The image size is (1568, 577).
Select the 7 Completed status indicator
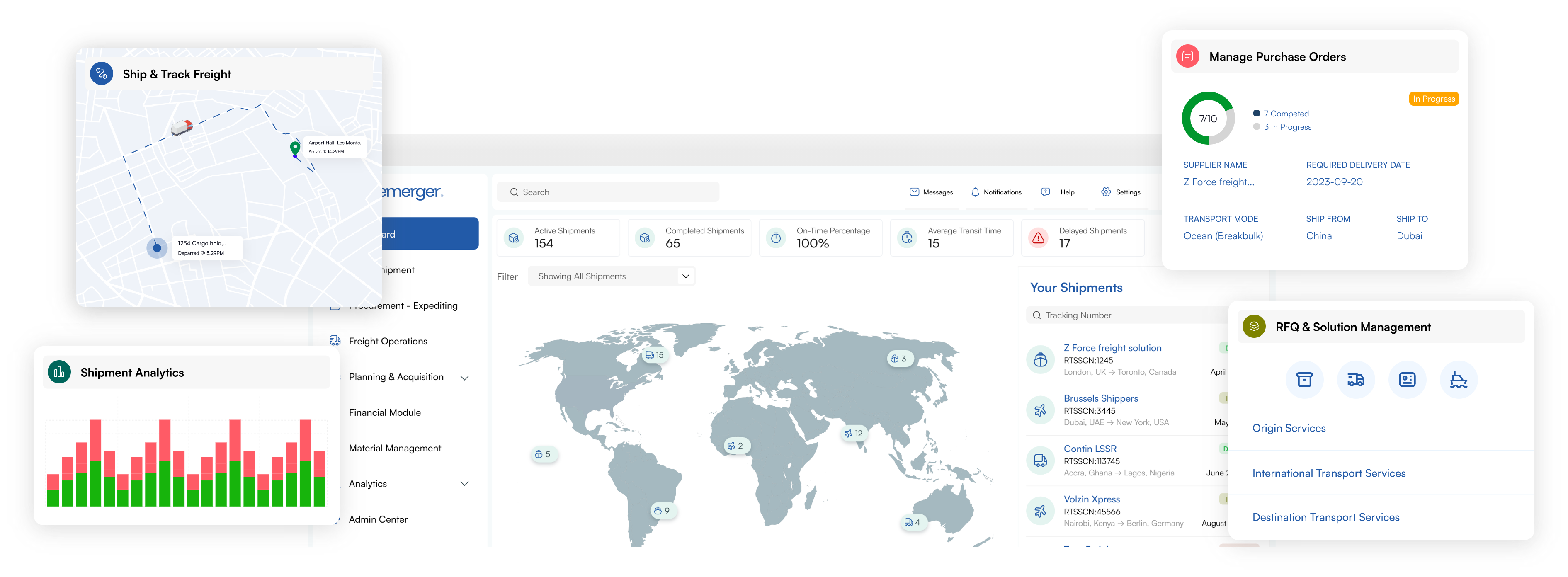(1286, 113)
